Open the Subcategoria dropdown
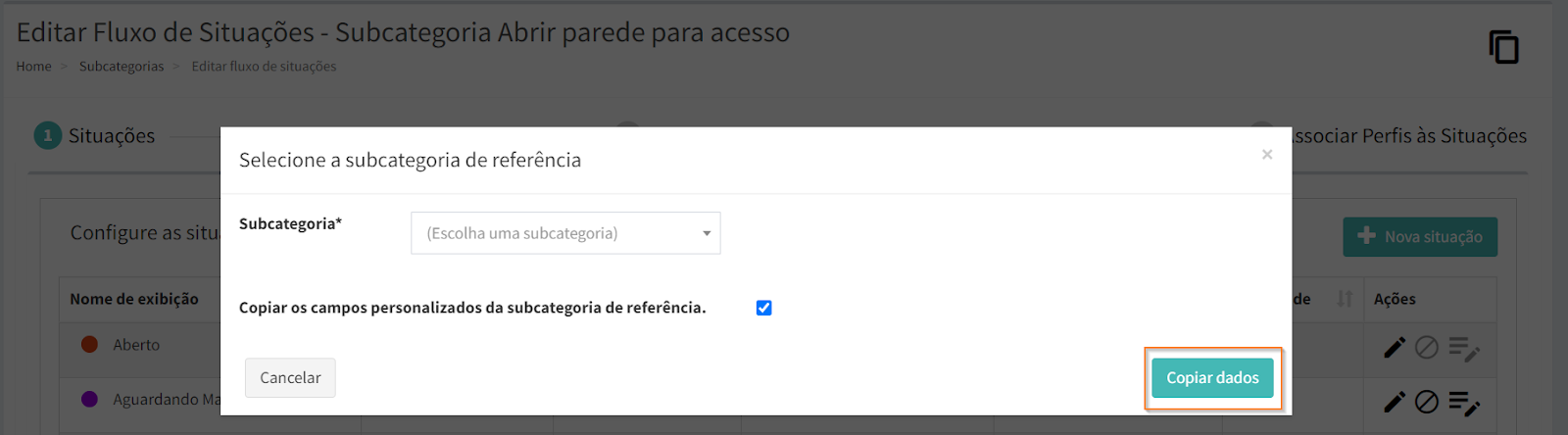This screenshot has height=435, width=1568. point(564,233)
